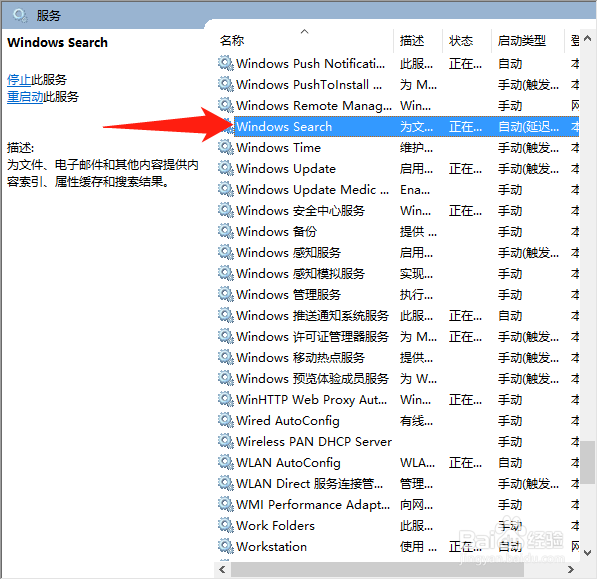
Task: Select the Windows 推送通知系统服务 service name
Action: pos(312,315)
